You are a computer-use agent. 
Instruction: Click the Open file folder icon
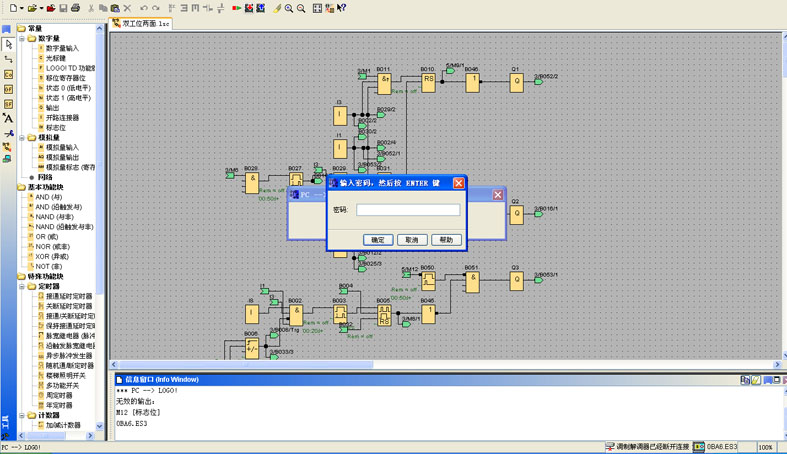point(32,8)
